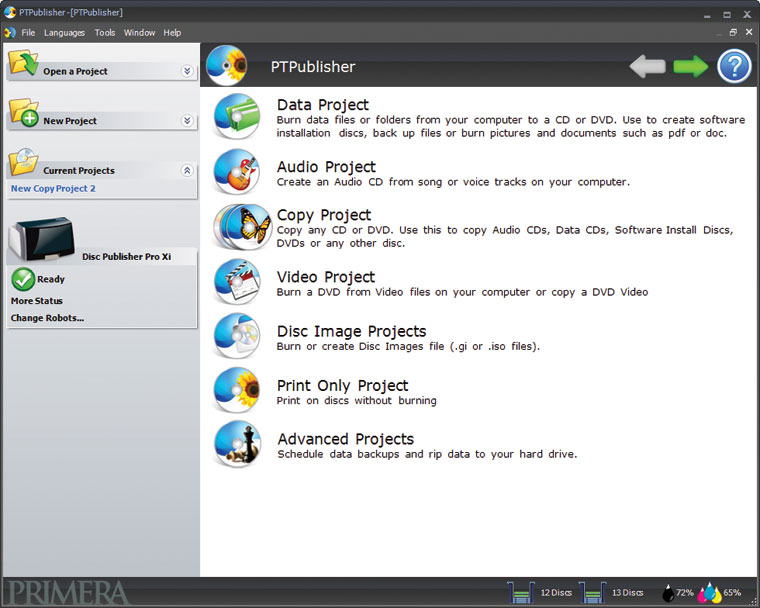
Task: Select the Copy Project heading
Action: click(324, 215)
